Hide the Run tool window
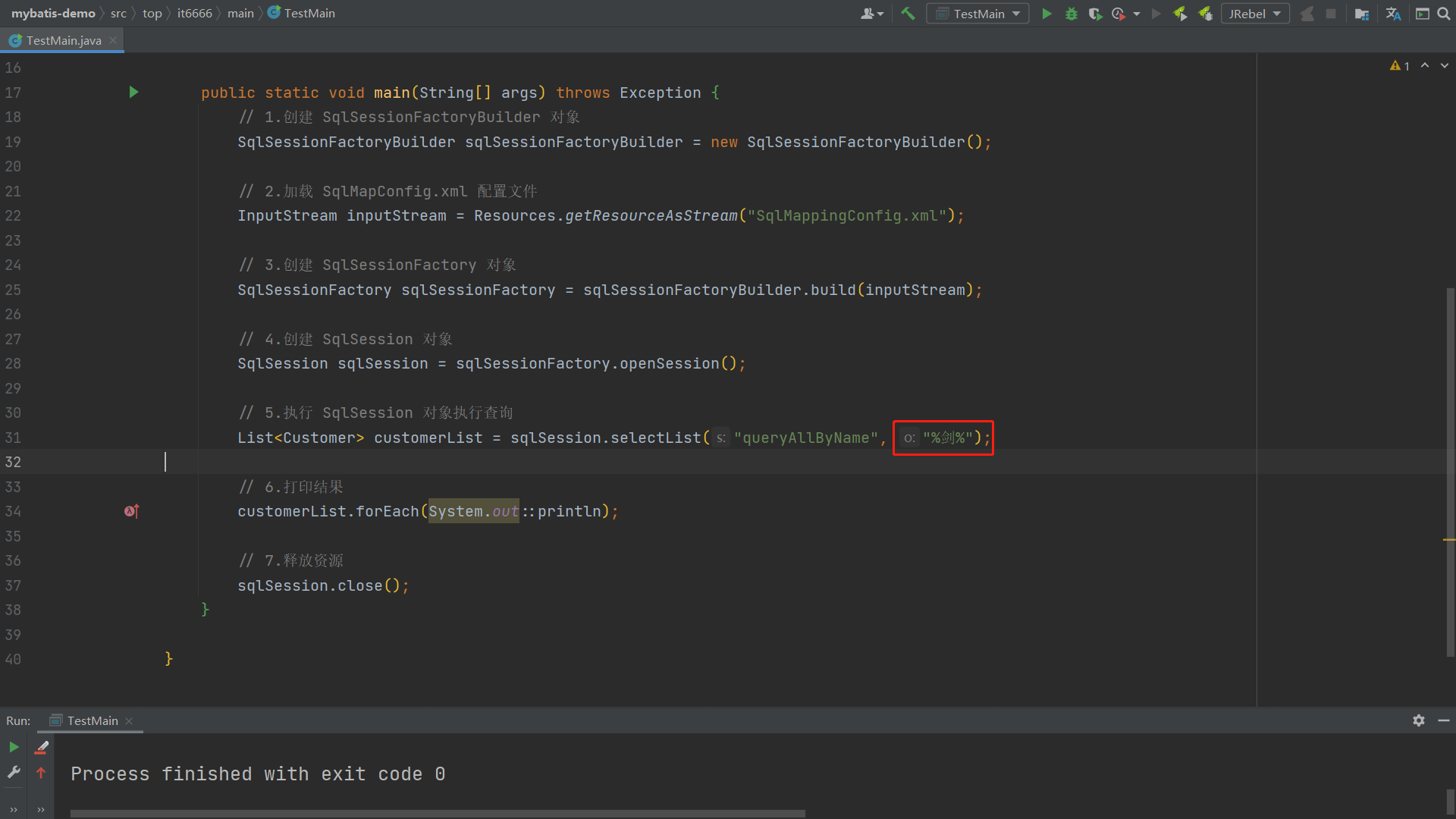The height and width of the screenshot is (819, 1456). [1444, 720]
